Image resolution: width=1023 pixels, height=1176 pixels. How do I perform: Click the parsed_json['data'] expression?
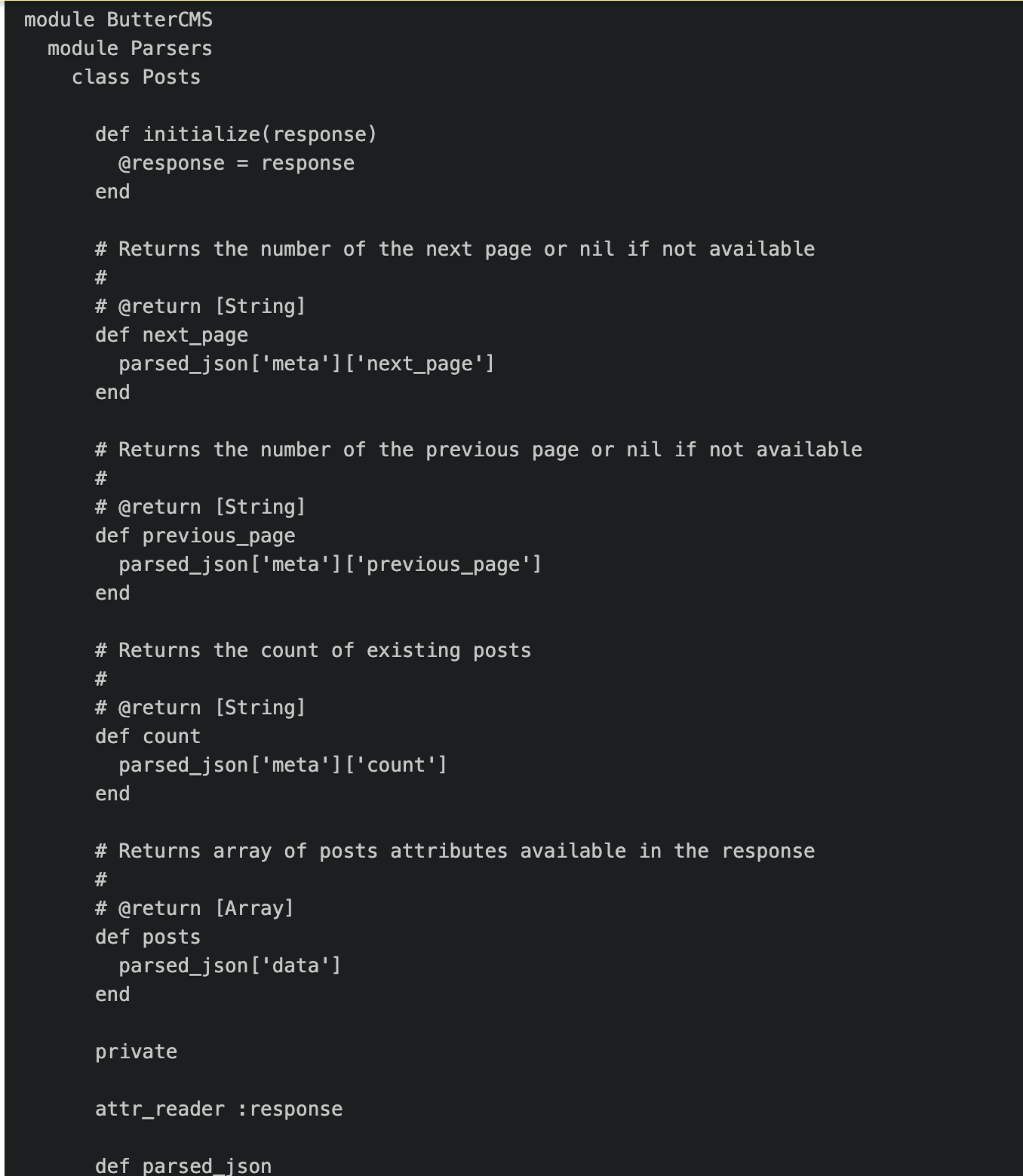coord(229,966)
